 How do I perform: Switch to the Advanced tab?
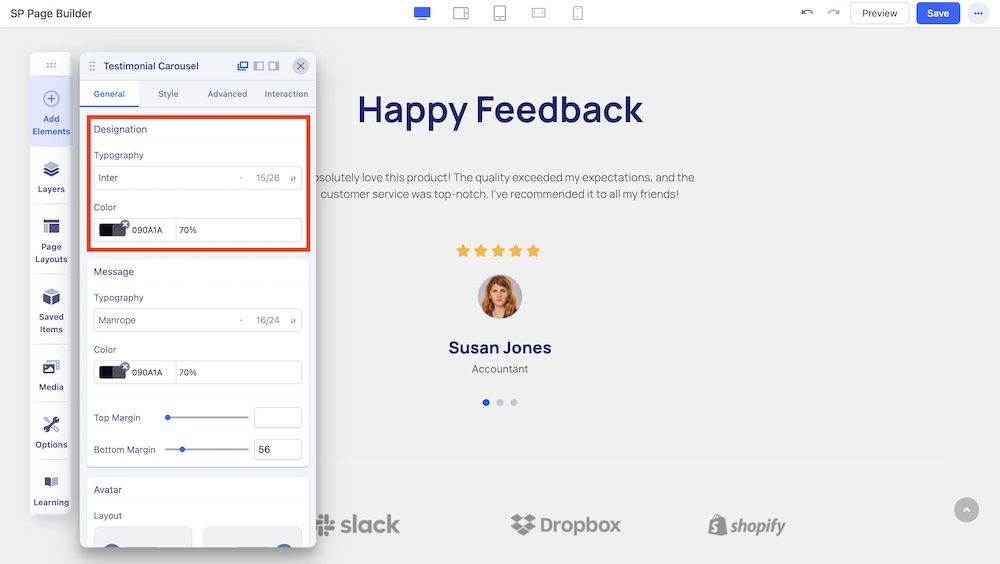(227, 94)
